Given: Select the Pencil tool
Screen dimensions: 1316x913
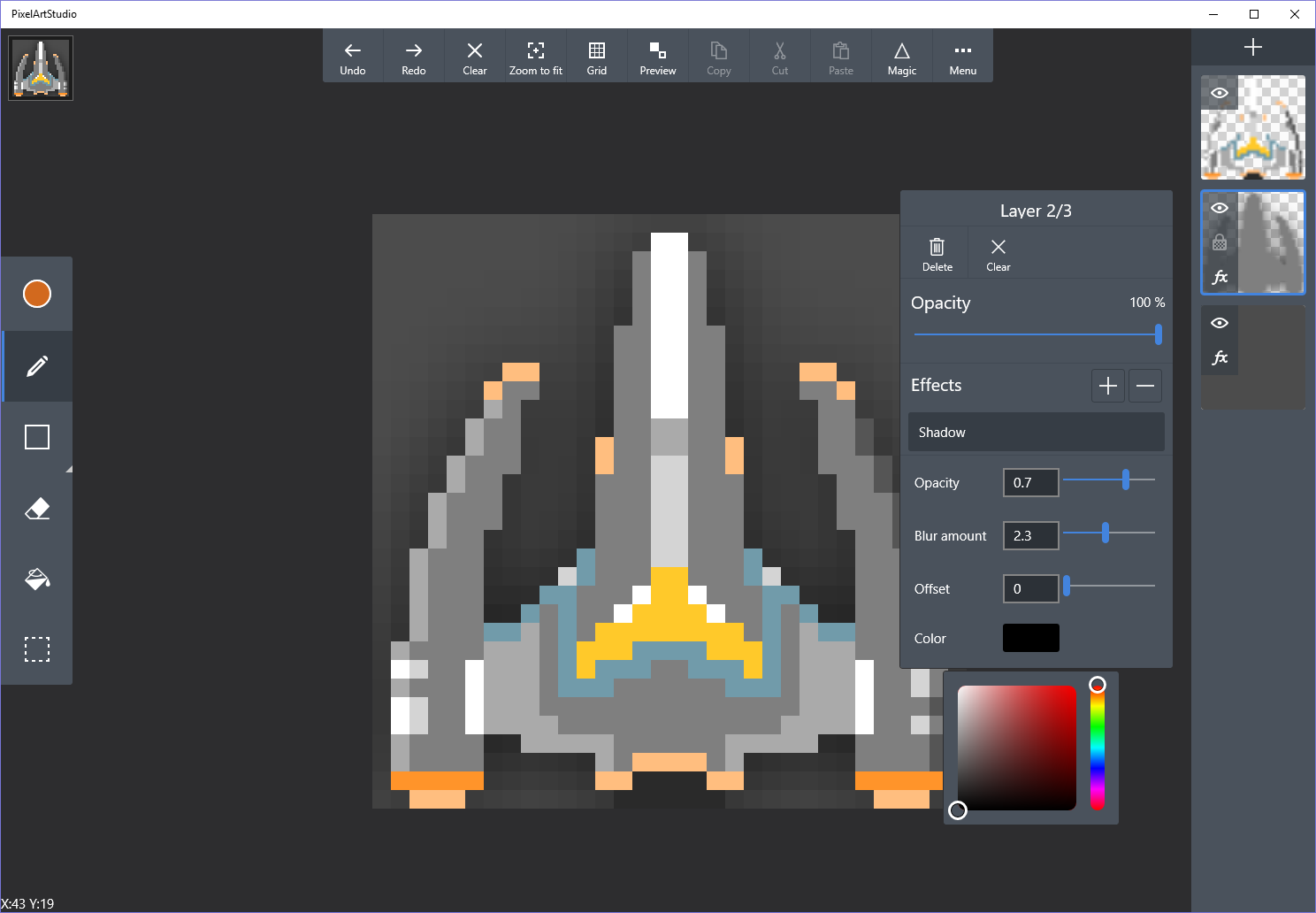Looking at the screenshot, I should [37, 365].
